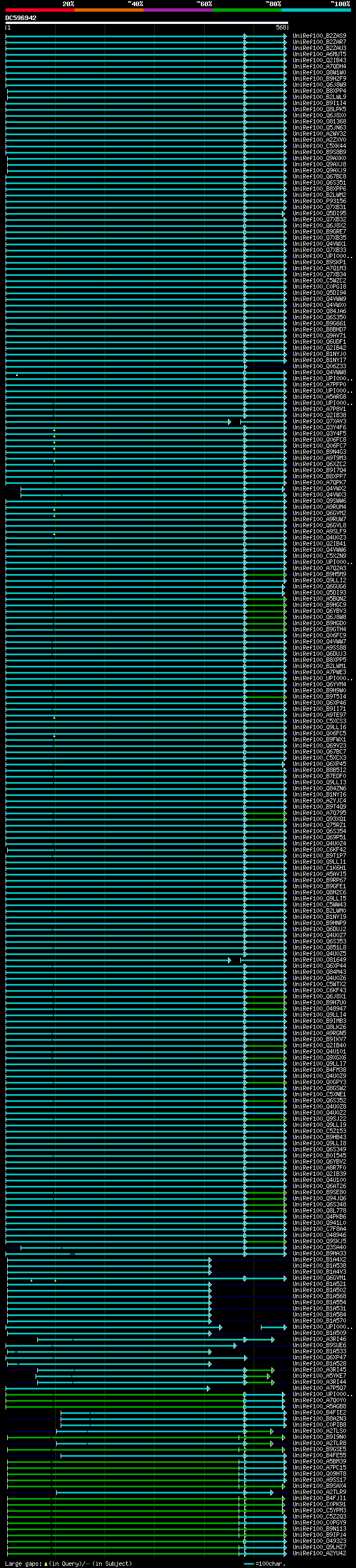Viewport: 356px width, 1568px height.
Task: Select label UniRef100_B8XPP4
Action: pos(319,91)
